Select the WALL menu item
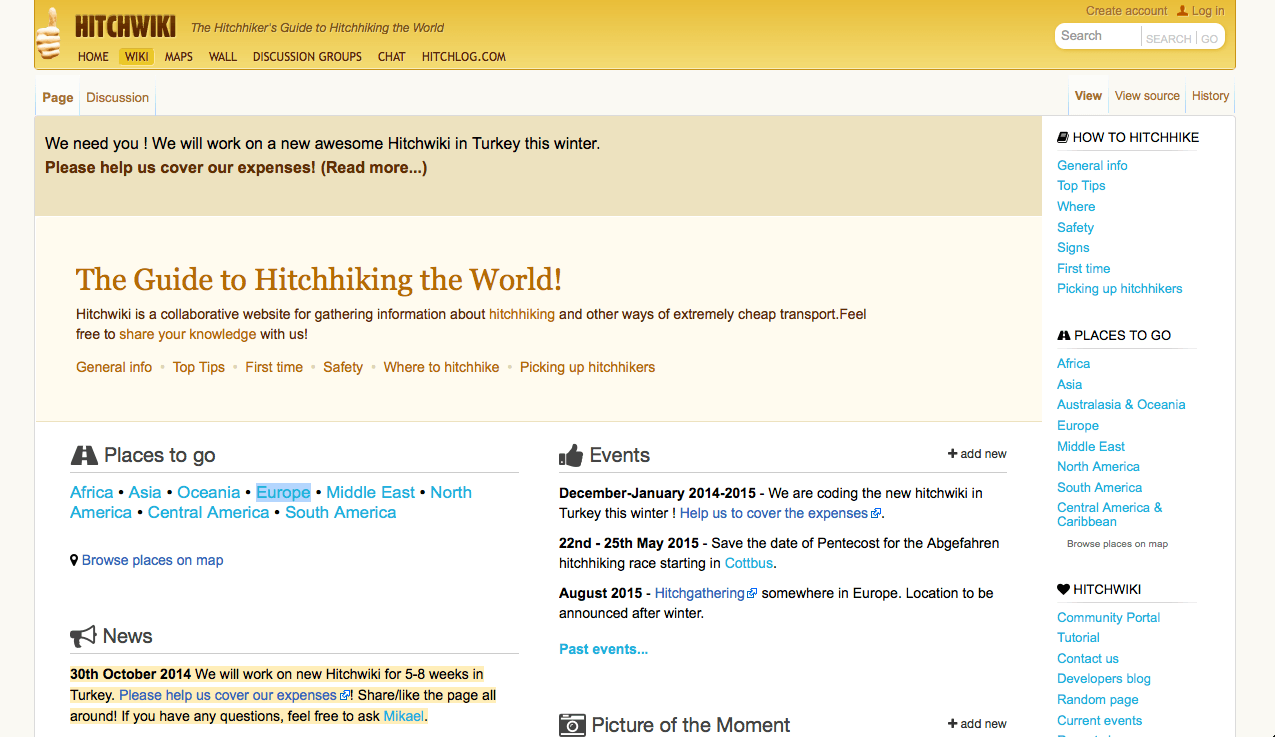Screen dimensions: 1275x737 (x=222, y=57)
